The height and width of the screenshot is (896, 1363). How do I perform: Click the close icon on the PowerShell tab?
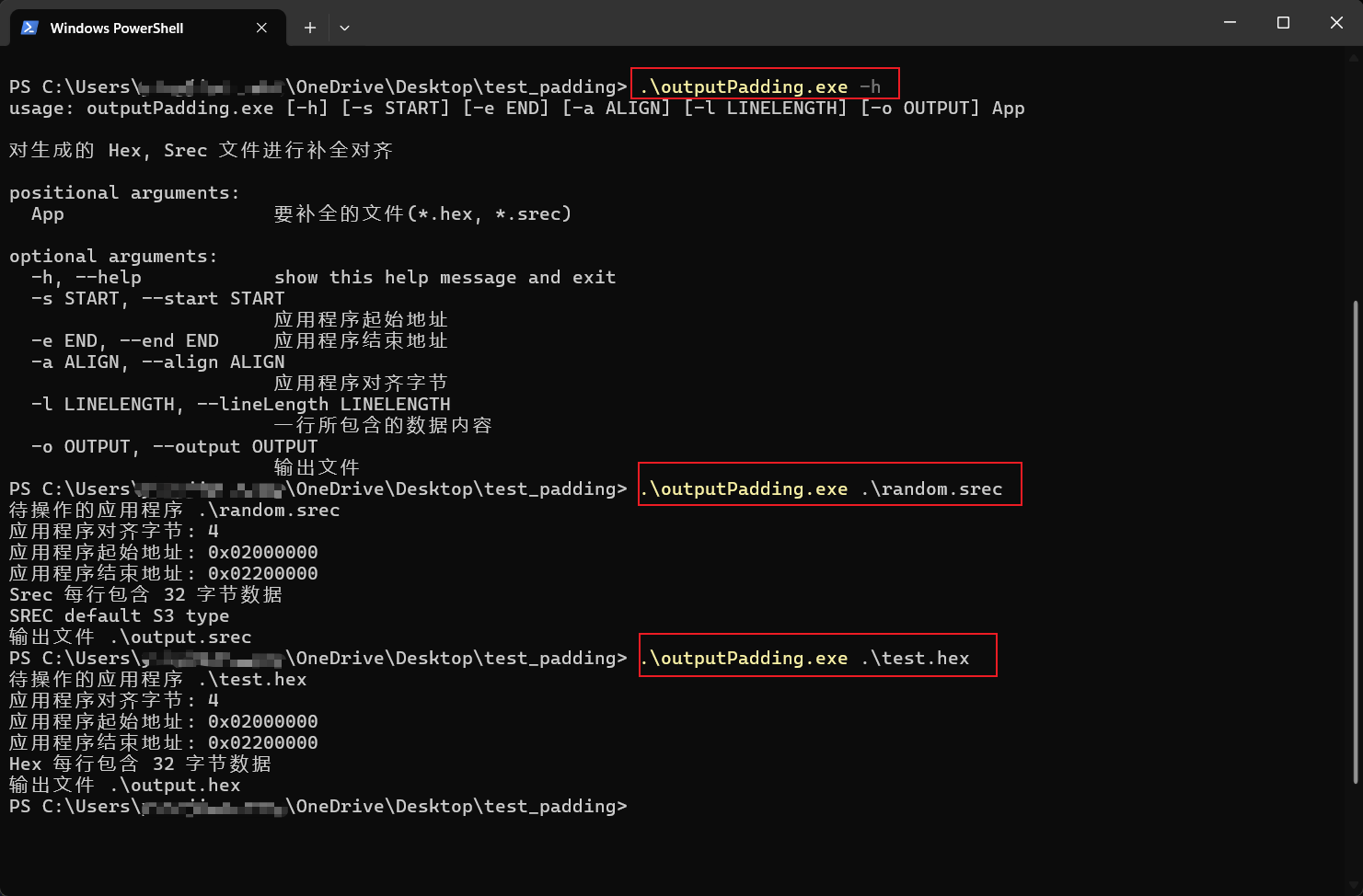click(260, 28)
